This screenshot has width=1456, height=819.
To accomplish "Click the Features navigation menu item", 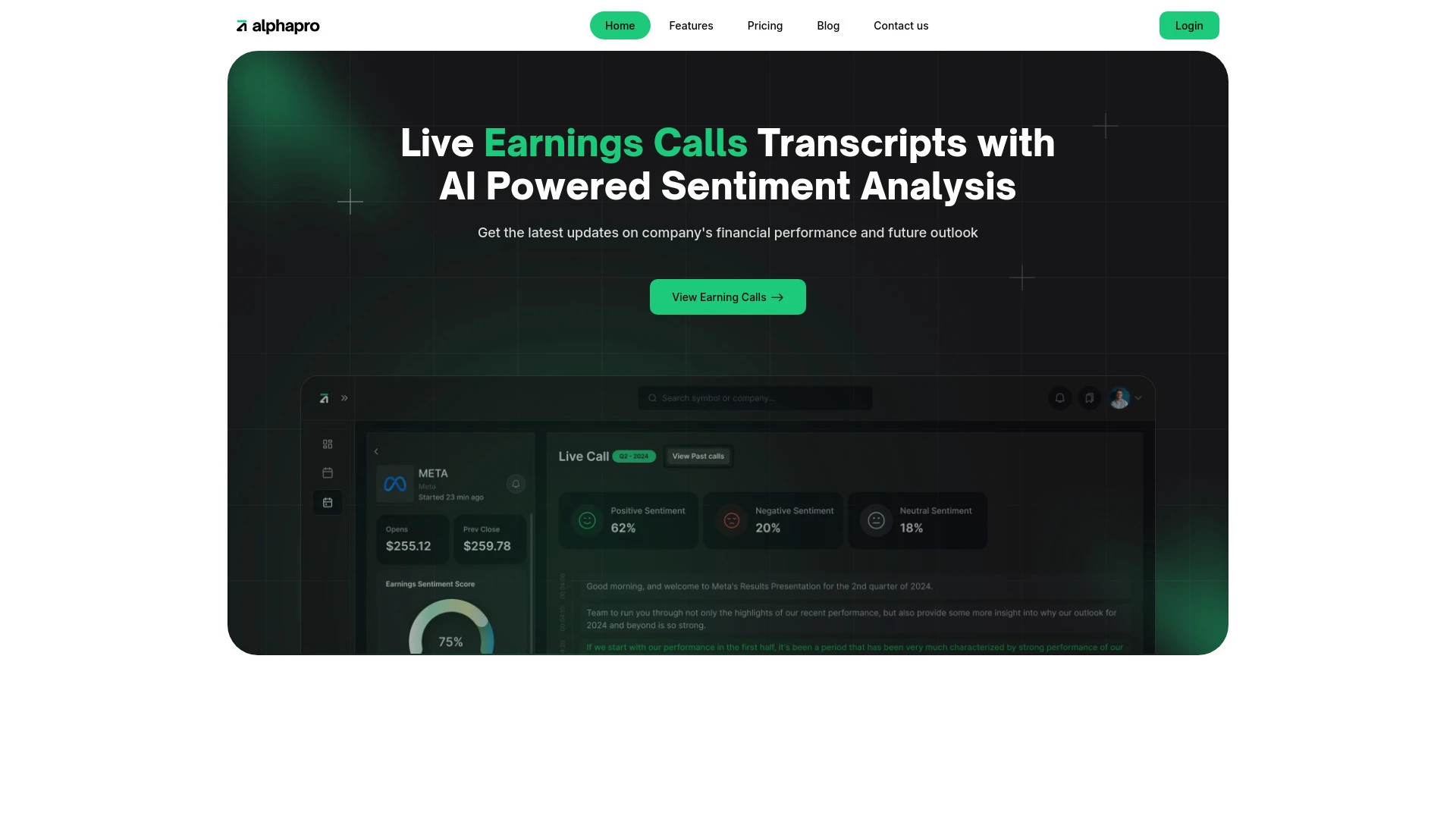I will pos(691,25).
